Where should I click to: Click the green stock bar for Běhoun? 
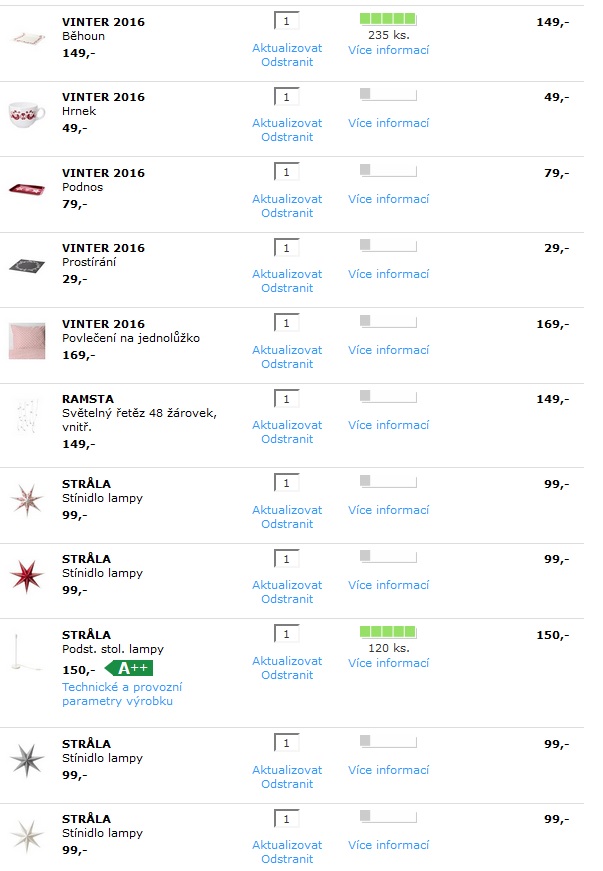pos(388,19)
